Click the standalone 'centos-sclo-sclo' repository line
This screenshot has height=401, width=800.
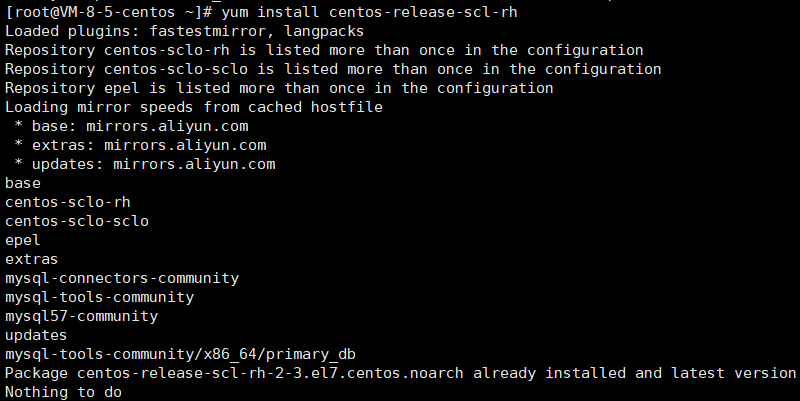[x=77, y=221]
